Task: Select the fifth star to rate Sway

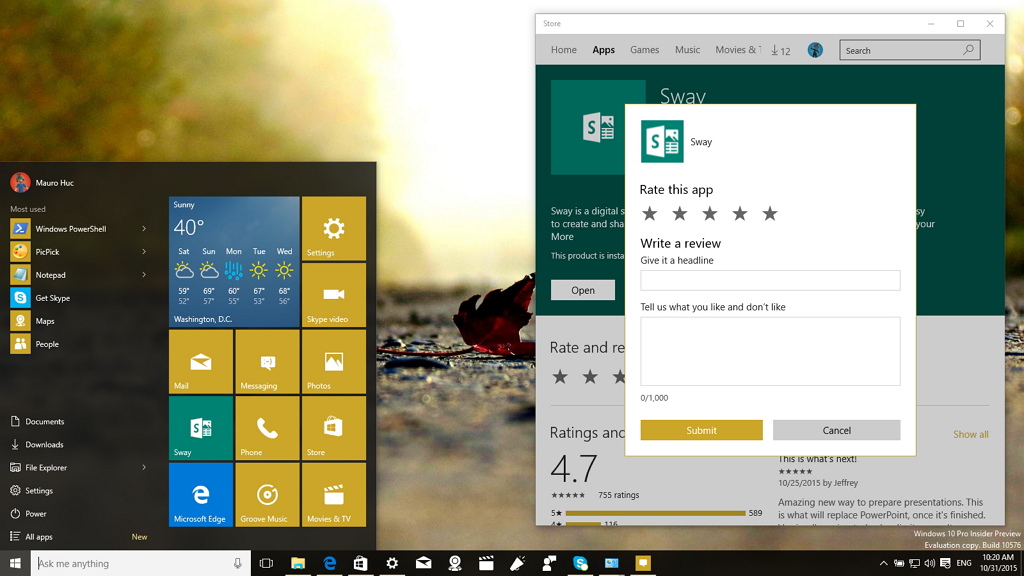Action: click(x=770, y=213)
